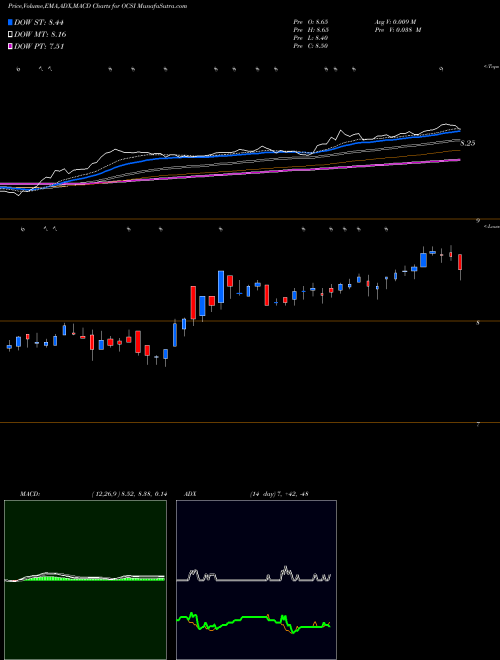
Task: Click the price axis label 7
Action: pos(478,424)
